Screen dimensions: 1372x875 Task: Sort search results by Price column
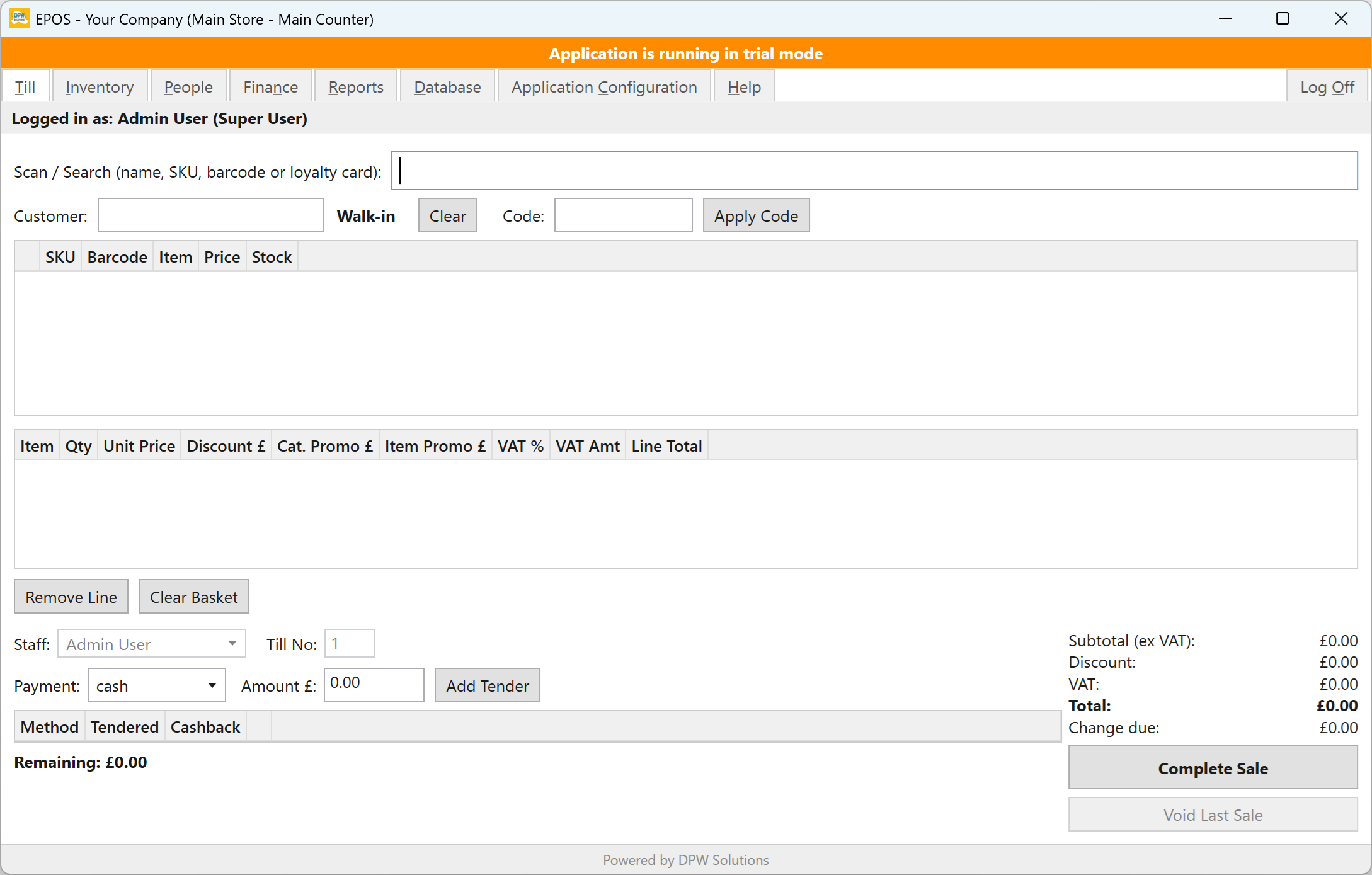(222, 256)
